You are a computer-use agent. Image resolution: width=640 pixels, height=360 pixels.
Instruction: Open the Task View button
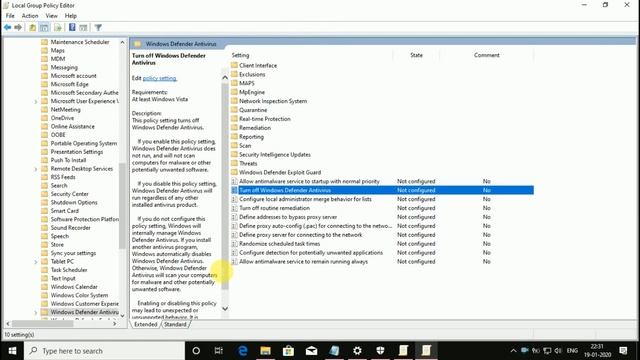pyautogui.click(x=219, y=350)
